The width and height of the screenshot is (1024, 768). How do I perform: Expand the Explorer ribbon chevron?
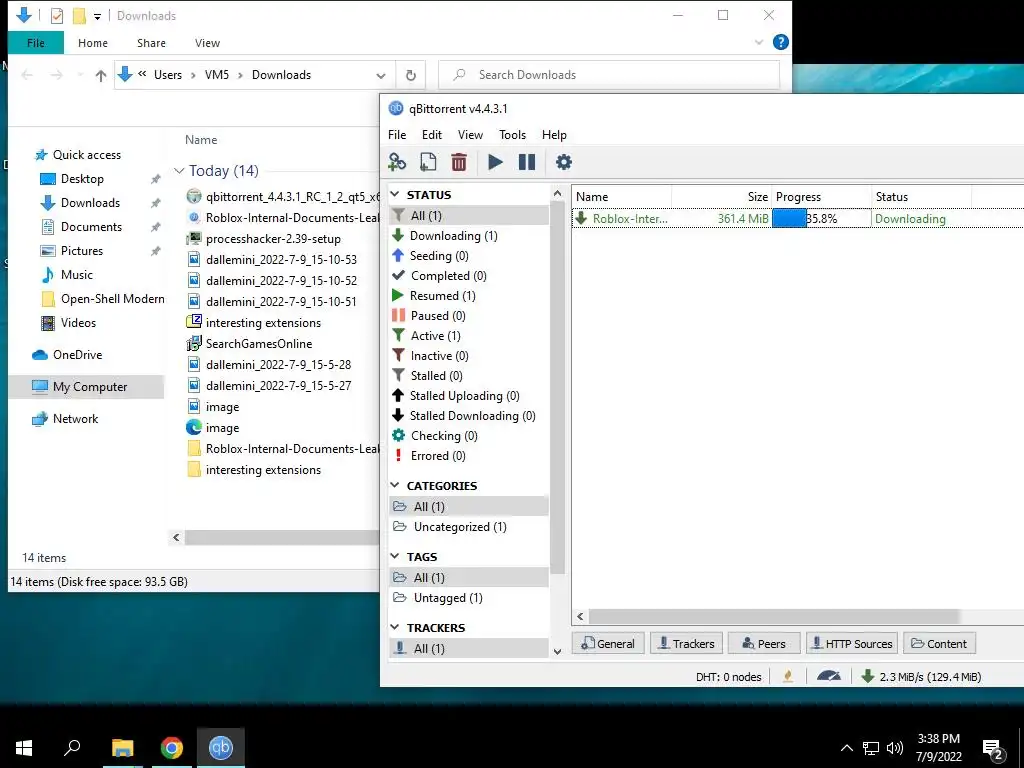(759, 42)
